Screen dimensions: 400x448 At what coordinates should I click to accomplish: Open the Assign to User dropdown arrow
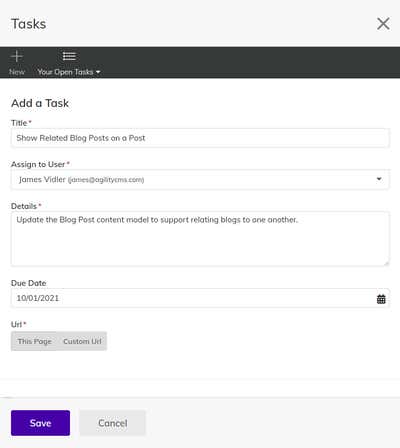click(x=379, y=179)
